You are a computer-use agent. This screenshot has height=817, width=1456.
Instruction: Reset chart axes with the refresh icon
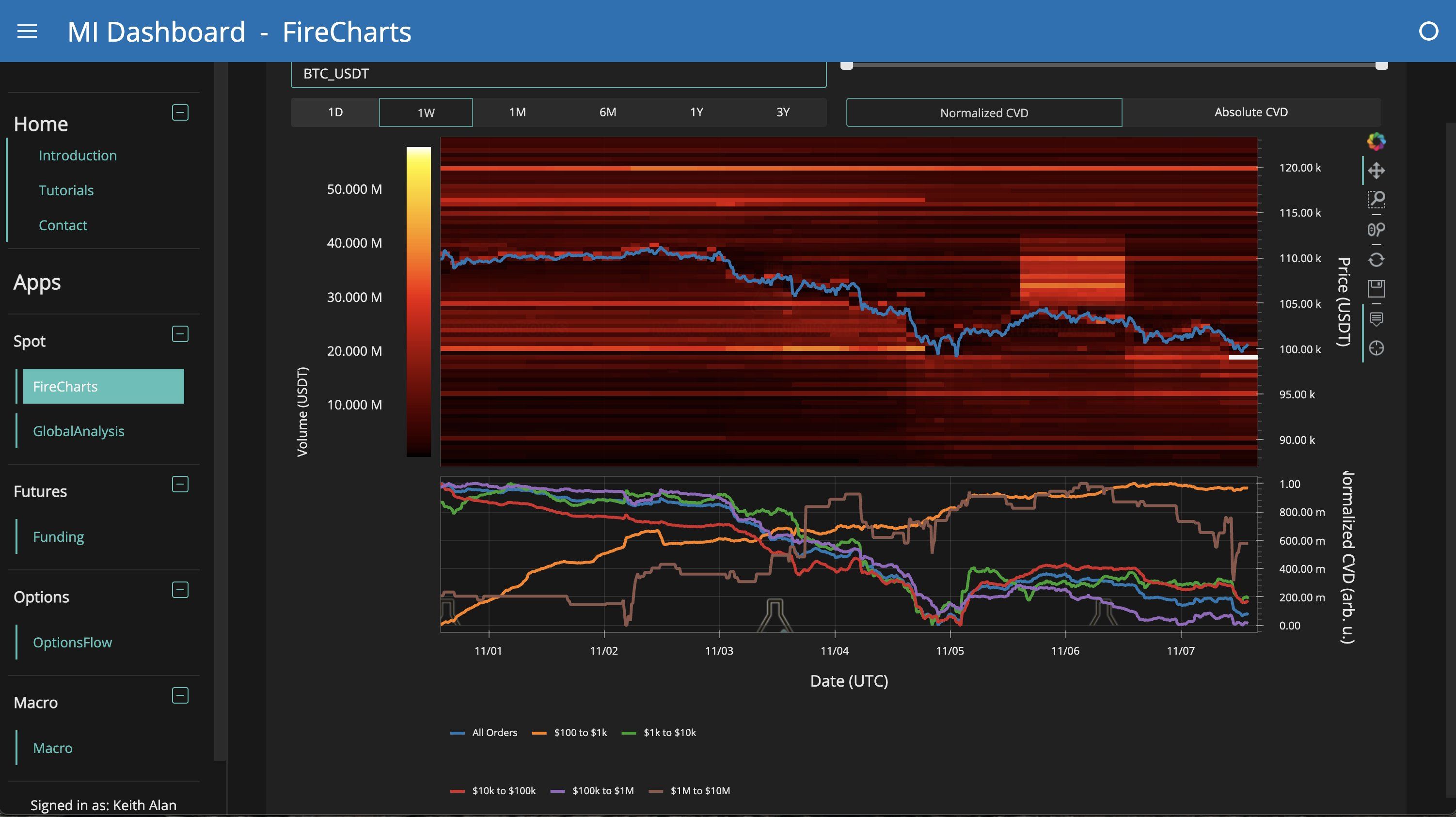tap(1377, 259)
